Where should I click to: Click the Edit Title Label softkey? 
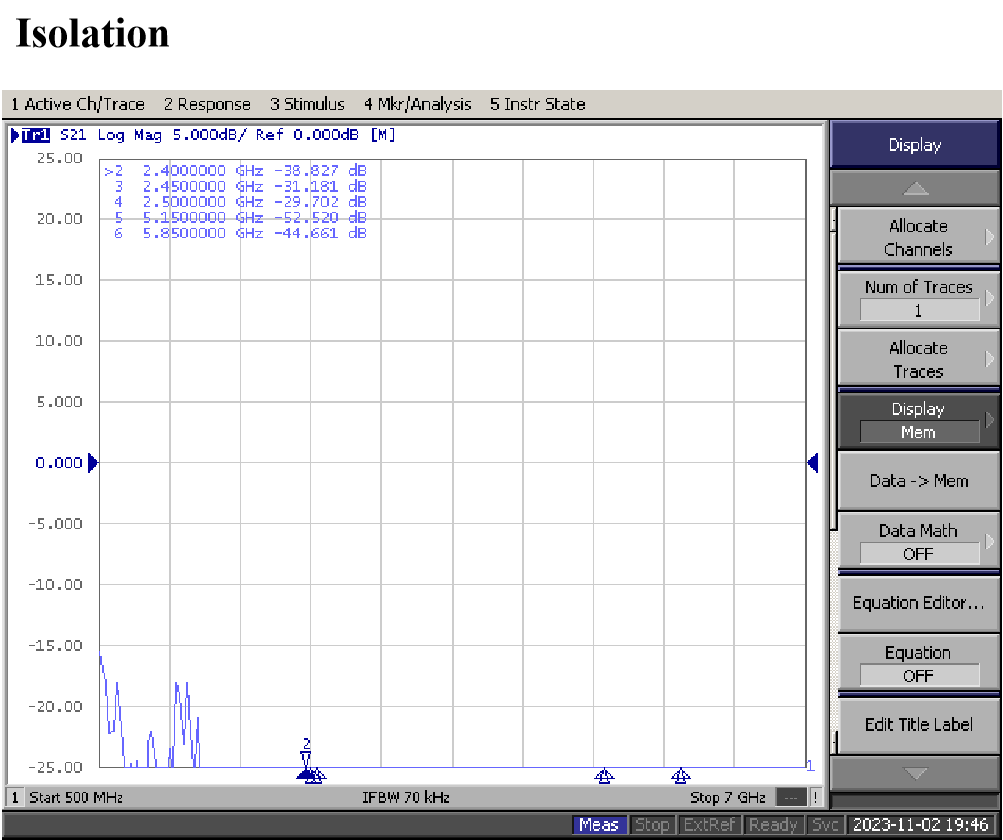click(918, 725)
